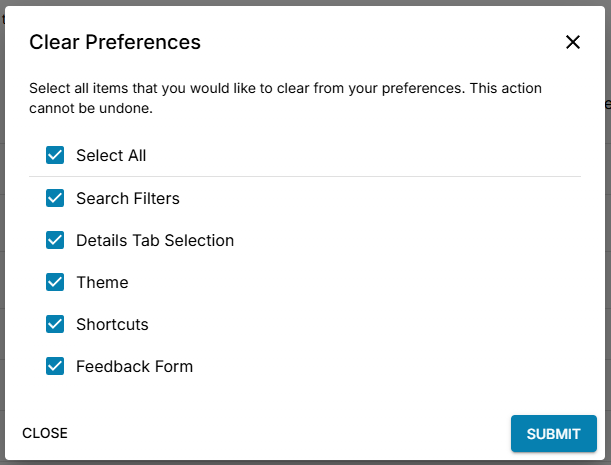This screenshot has width=611, height=465.
Task: Click the 'Clear Preferences' dialog title
Action: pos(115,42)
